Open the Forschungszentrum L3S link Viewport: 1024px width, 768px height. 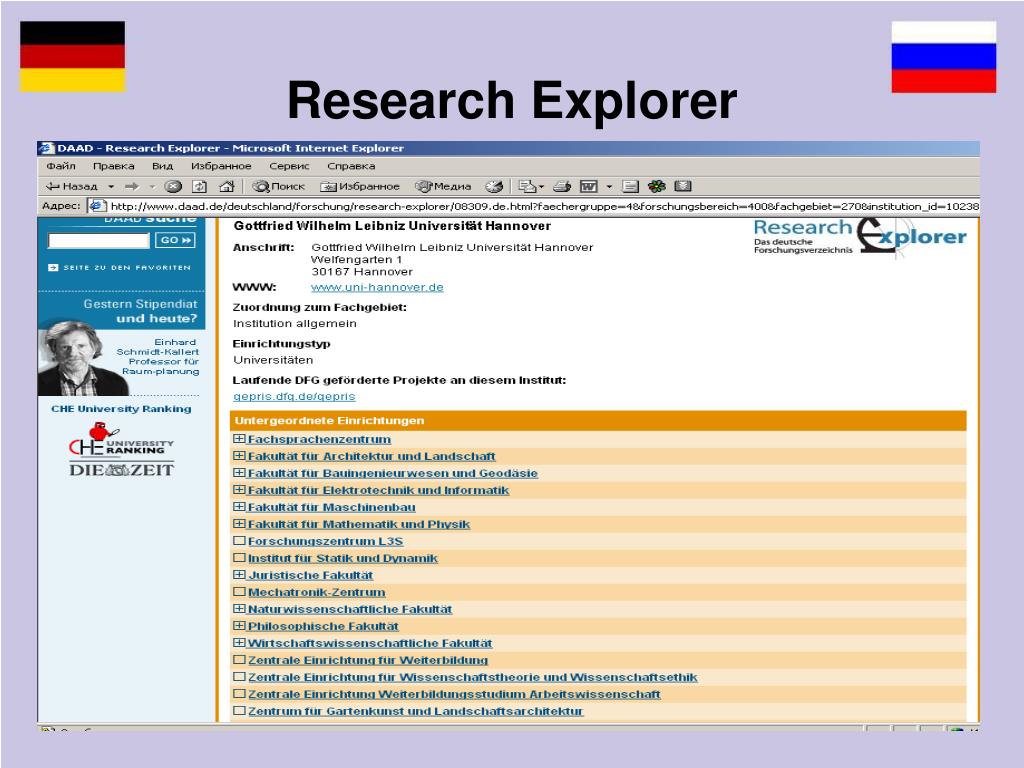coord(325,541)
